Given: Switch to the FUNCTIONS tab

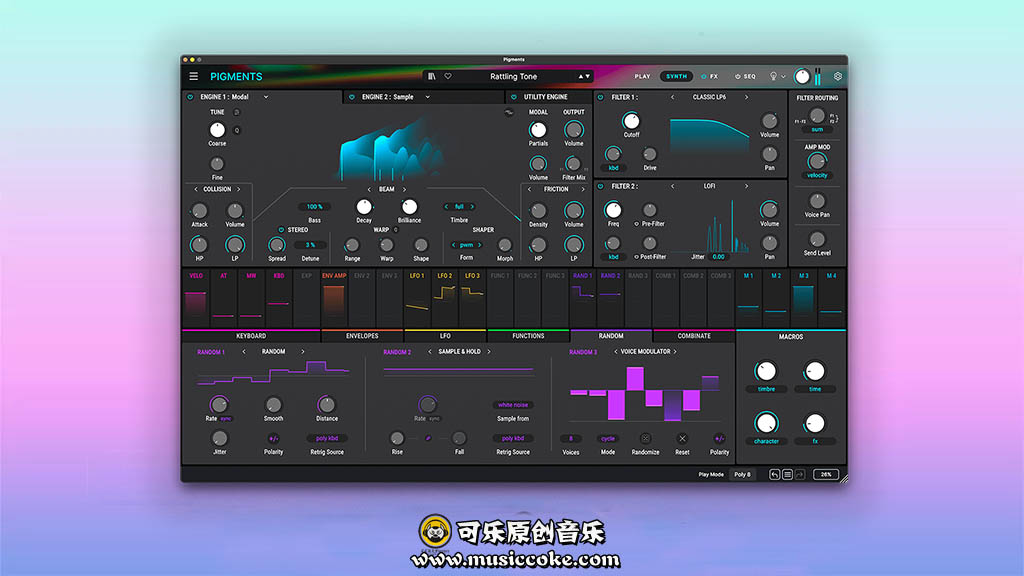Looking at the screenshot, I should point(528,336).
